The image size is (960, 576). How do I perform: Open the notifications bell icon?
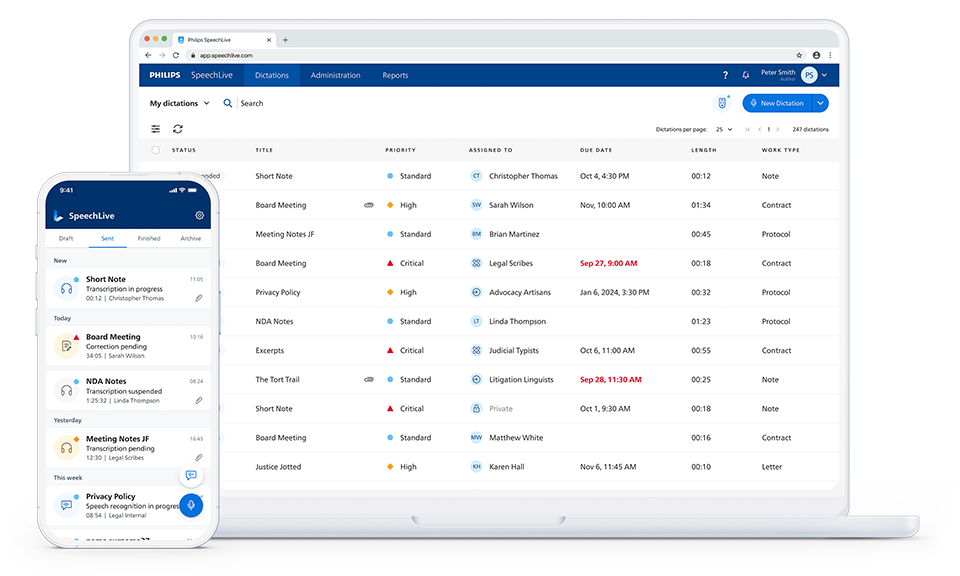[x=745, y=75]
